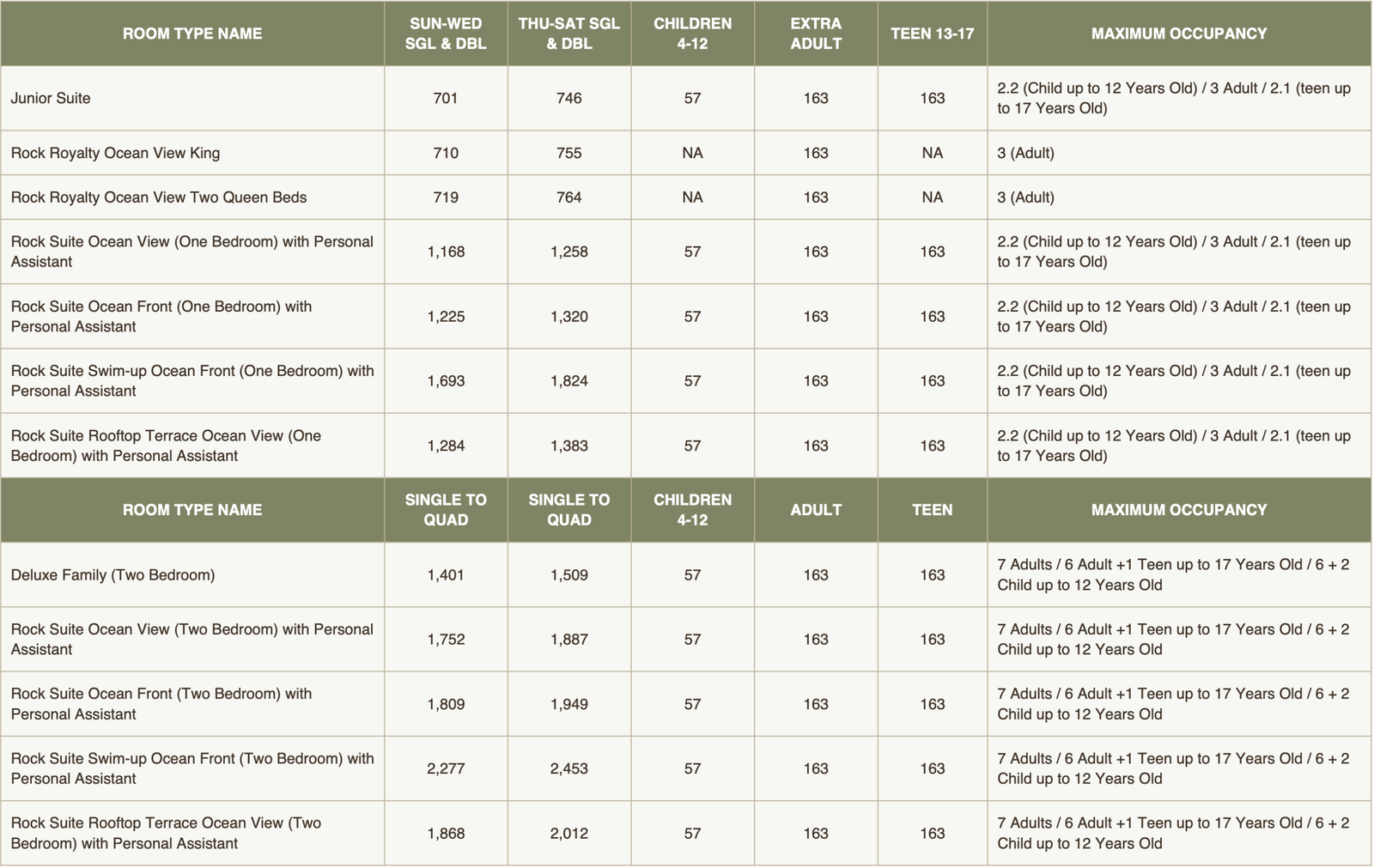Click the second ROOM TYPE NAME header

(192, 510)
